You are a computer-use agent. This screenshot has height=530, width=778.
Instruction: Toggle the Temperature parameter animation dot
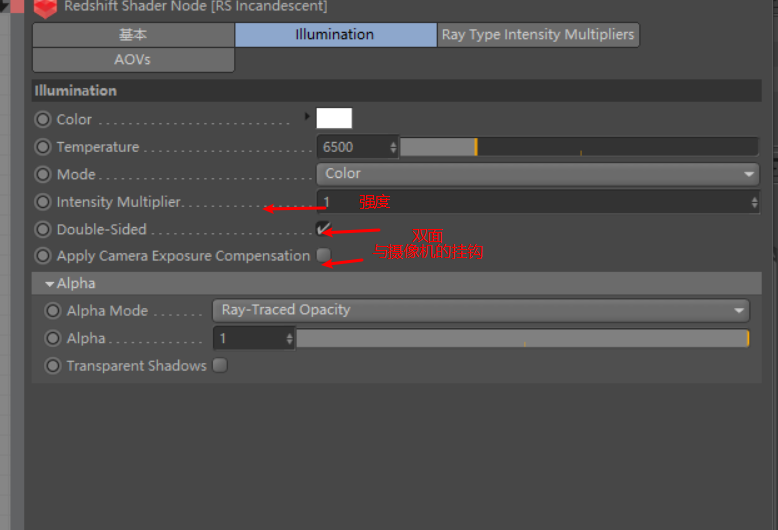43,147
